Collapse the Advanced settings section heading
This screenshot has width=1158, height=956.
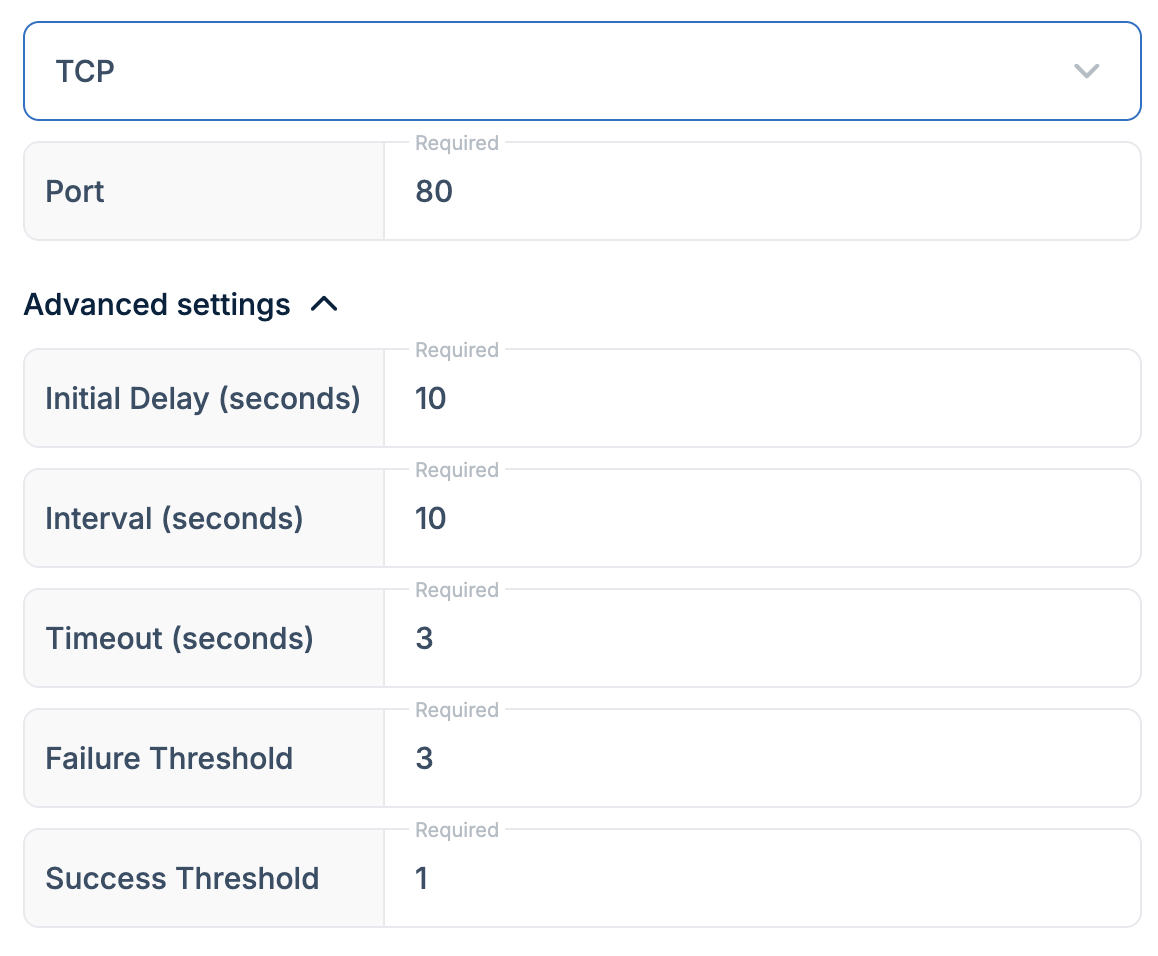[x=157, y=304]
